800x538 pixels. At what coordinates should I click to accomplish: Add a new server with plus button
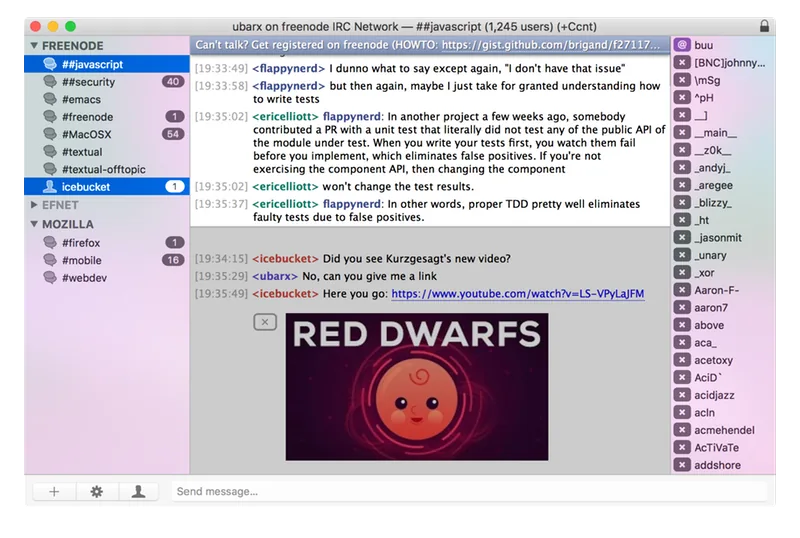[x=54, y=492]
